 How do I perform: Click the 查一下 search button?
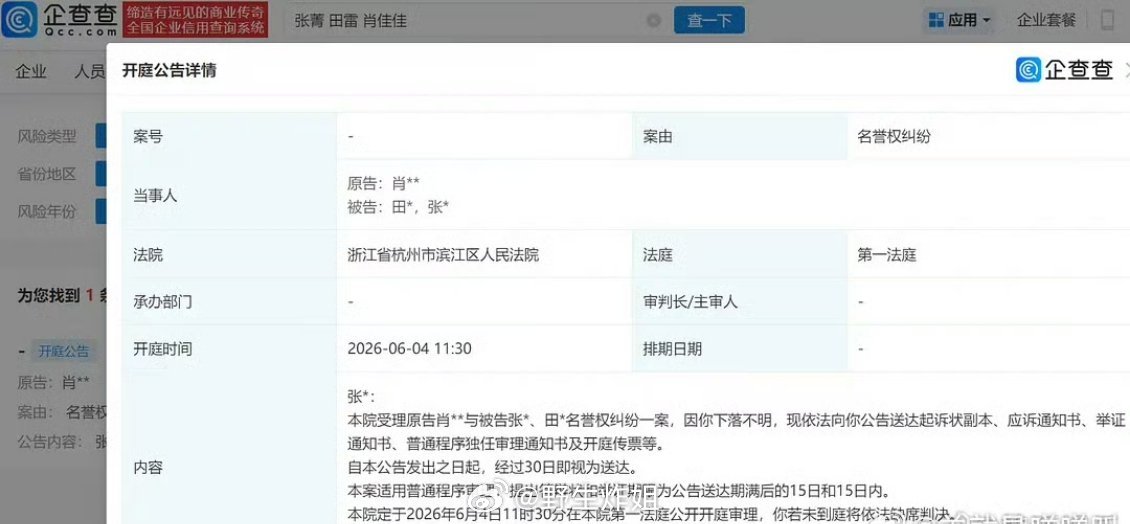pos(709,20)
